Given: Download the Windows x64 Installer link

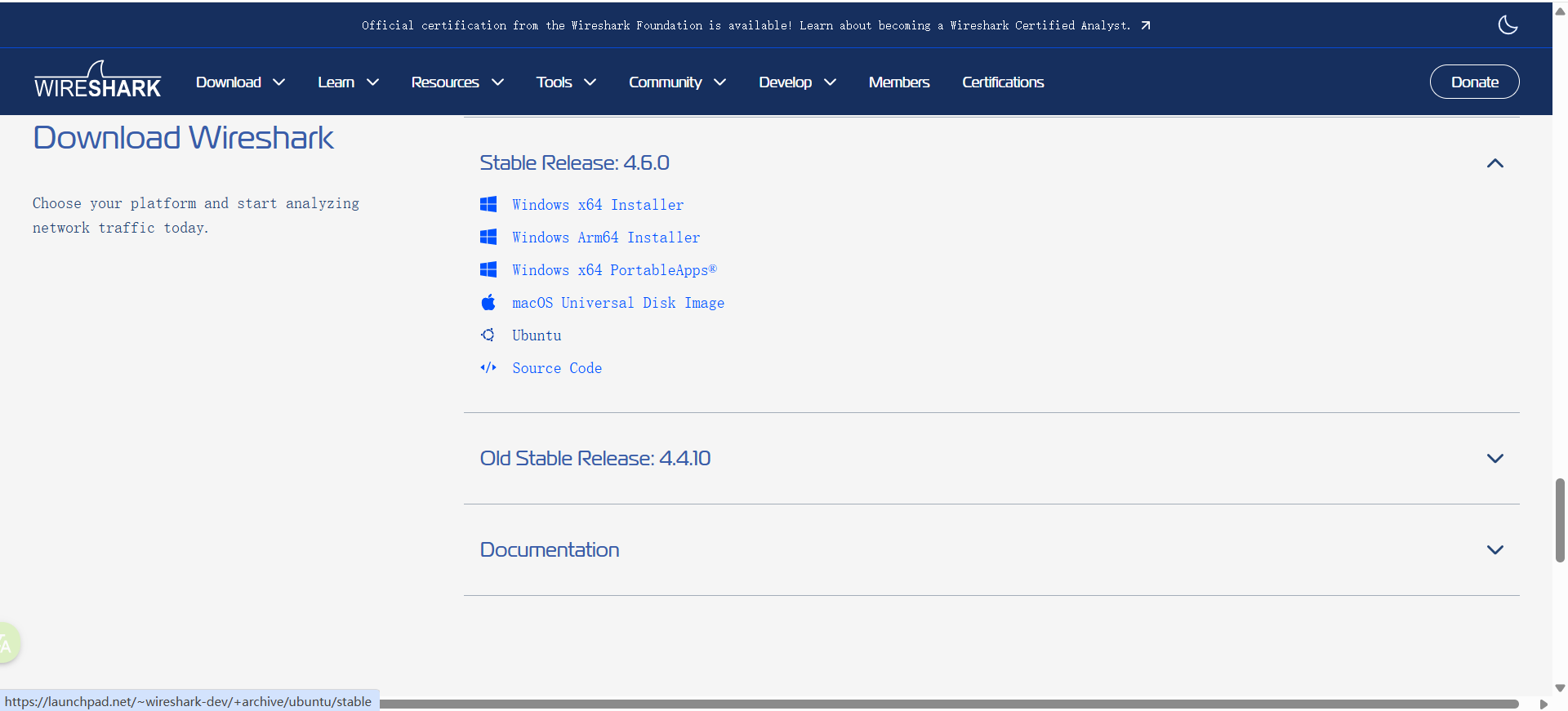Looking at the screenshot, I should click(x=598, y=205).
